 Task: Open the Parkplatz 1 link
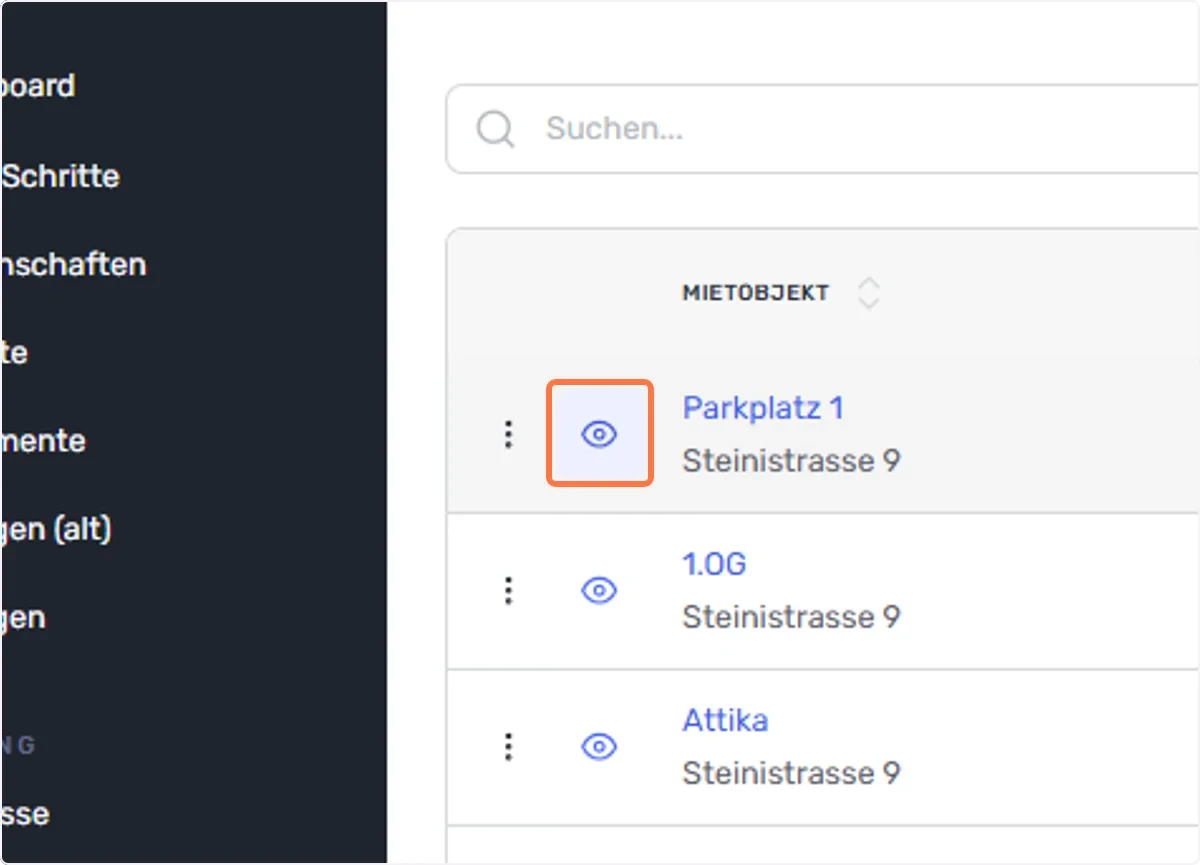pyautogui.click(x=763, y=408)
